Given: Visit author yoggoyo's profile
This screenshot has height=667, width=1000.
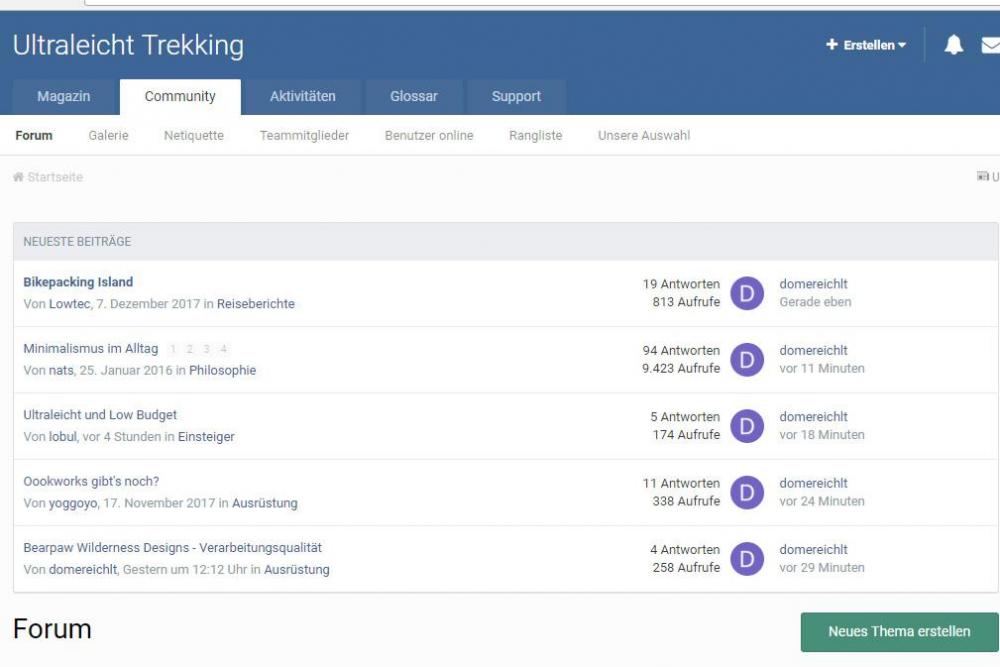Looking at the screenshot, I should click(x=73, y=503).
